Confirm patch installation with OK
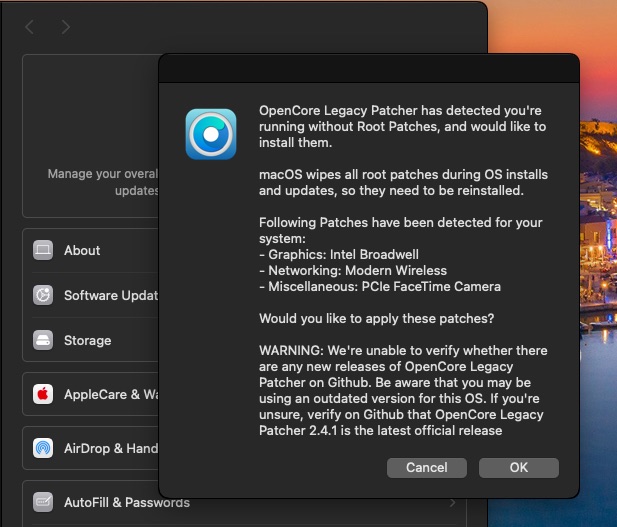This screenshot has width=617, height=527. coord(518,467)
